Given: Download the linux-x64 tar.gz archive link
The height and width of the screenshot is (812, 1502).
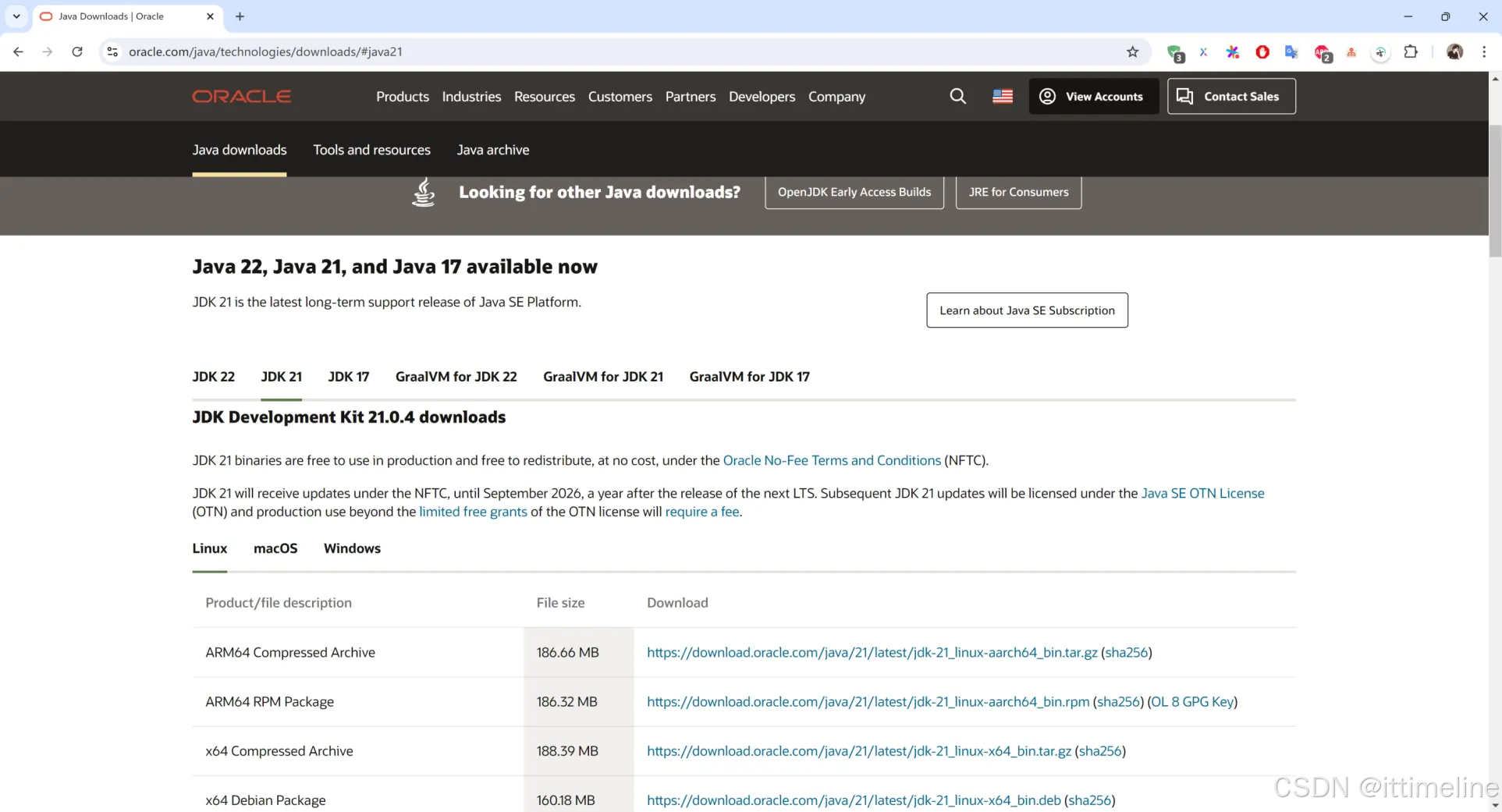Looking at the screenshot, I should (x=859, y=750).
